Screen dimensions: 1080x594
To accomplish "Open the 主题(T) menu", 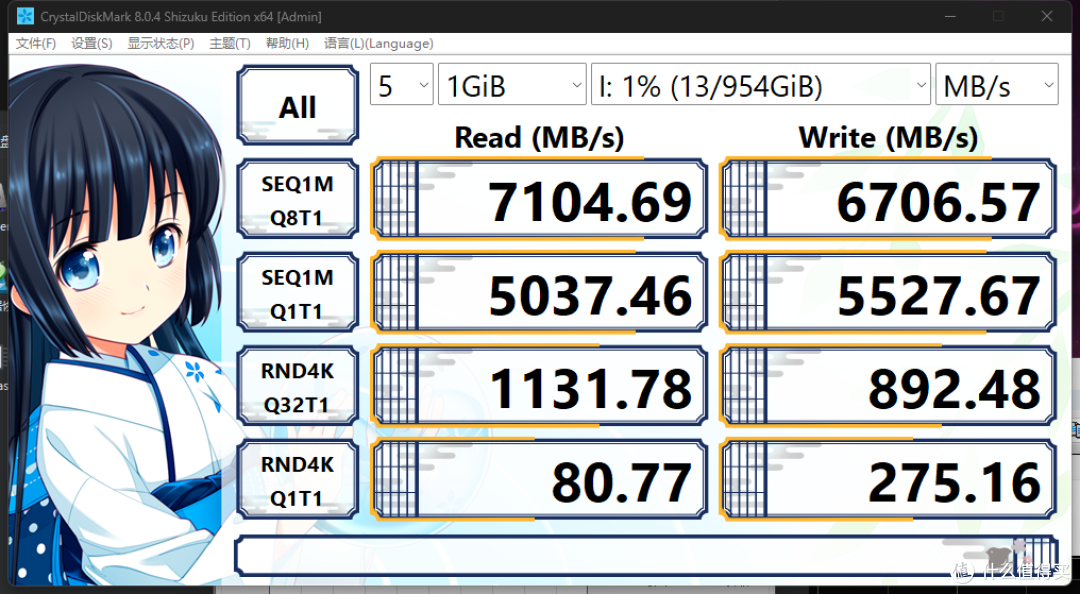I will click(230, 43).
